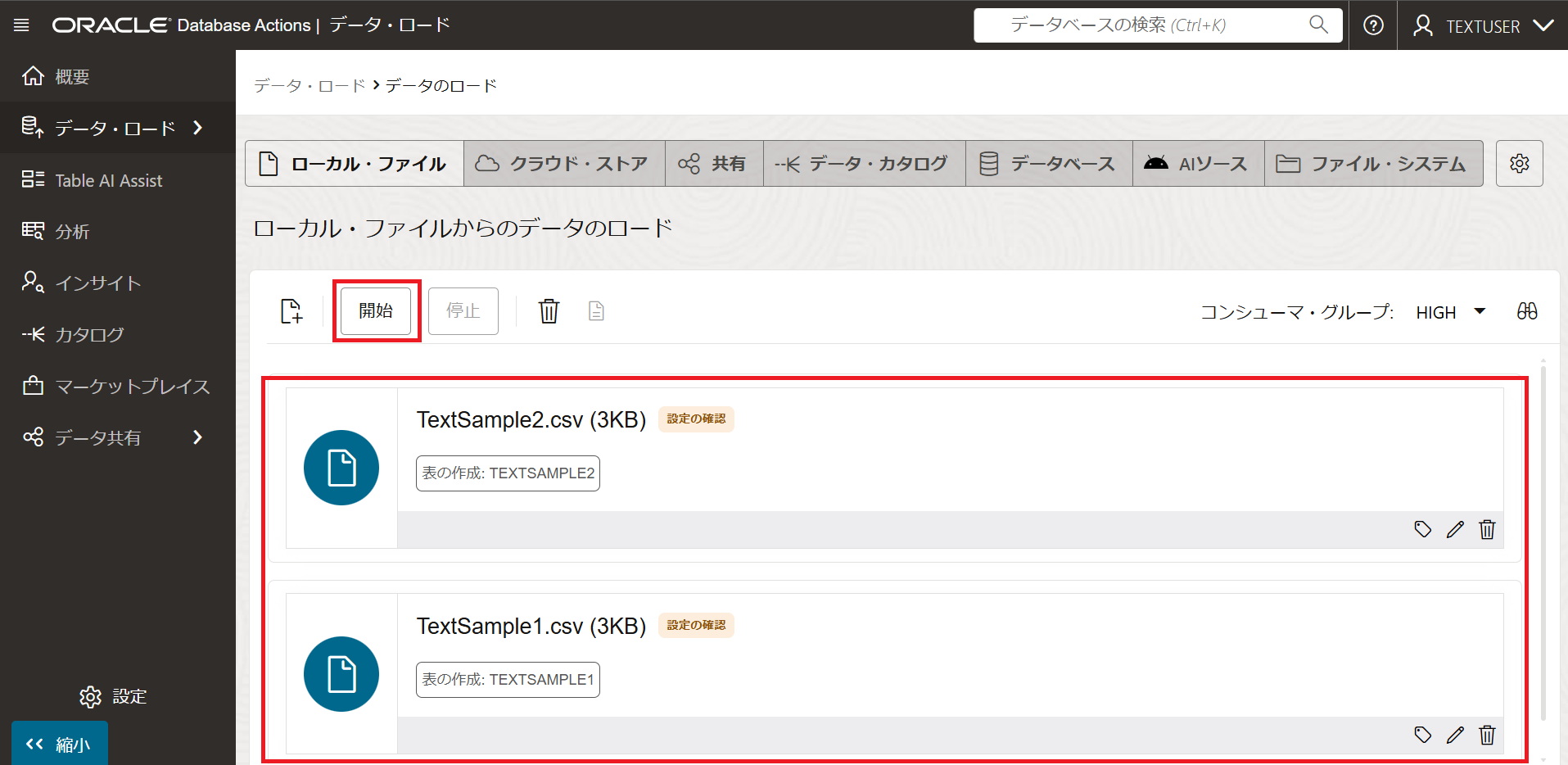Click the add file icon in toolbar
Viewport: 1568px width, 765px height.
[291, 311]
